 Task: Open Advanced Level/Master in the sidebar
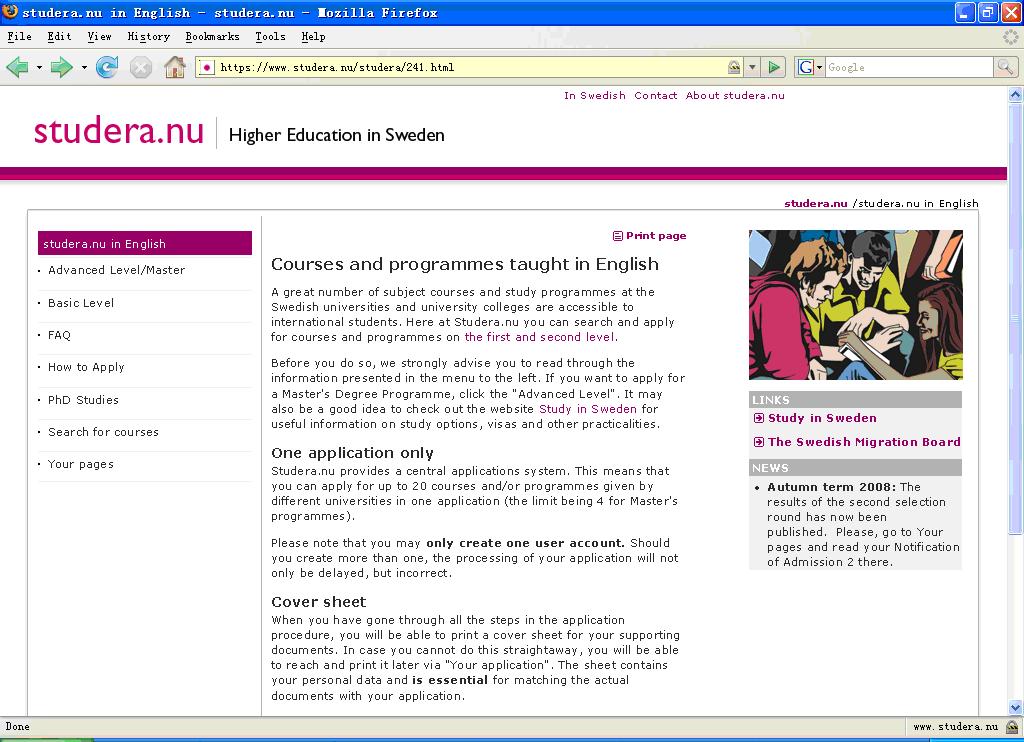116,270
